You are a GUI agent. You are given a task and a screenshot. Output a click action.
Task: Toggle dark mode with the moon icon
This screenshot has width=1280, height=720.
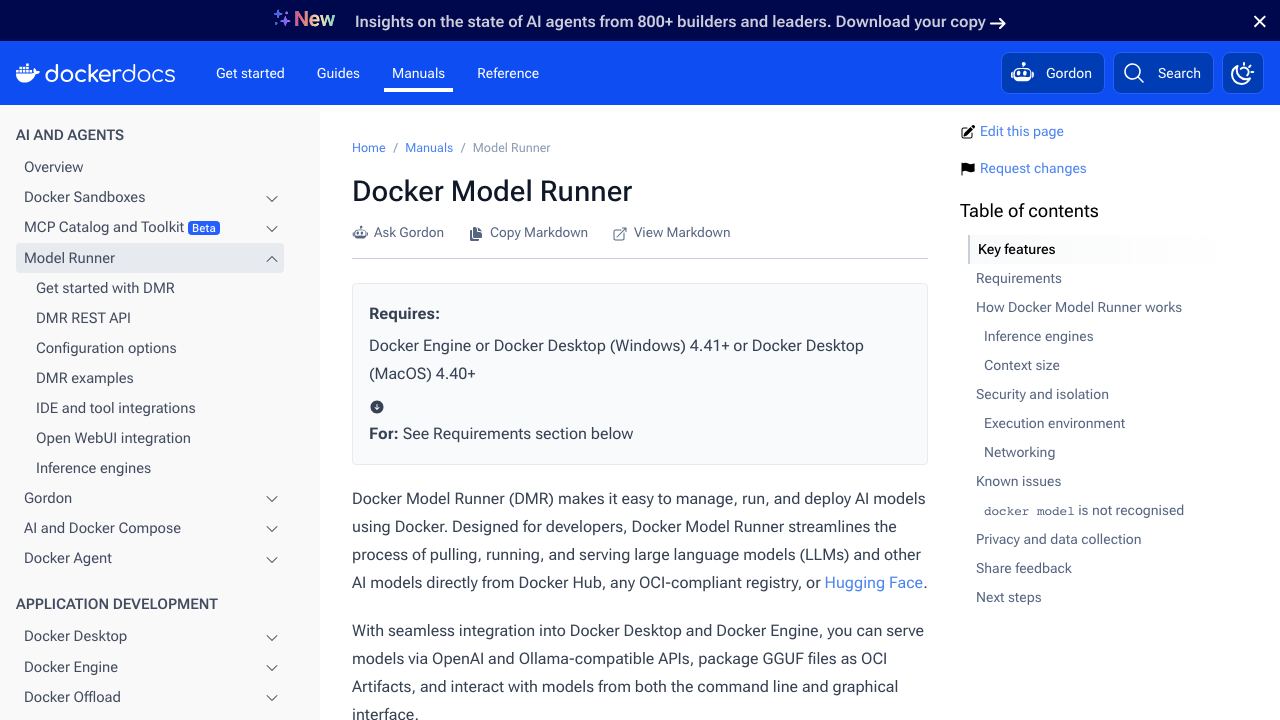point(1243,73)
